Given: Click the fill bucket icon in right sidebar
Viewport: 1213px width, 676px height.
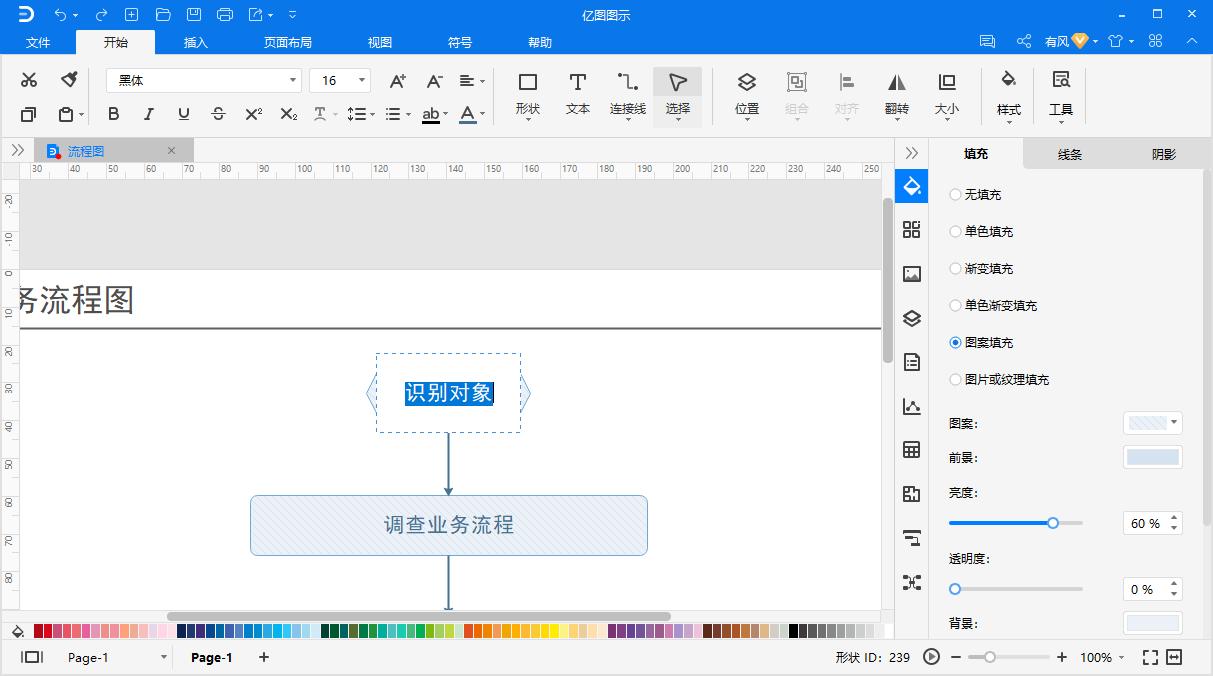Looking at the screenshot, I should pos(911,185).
